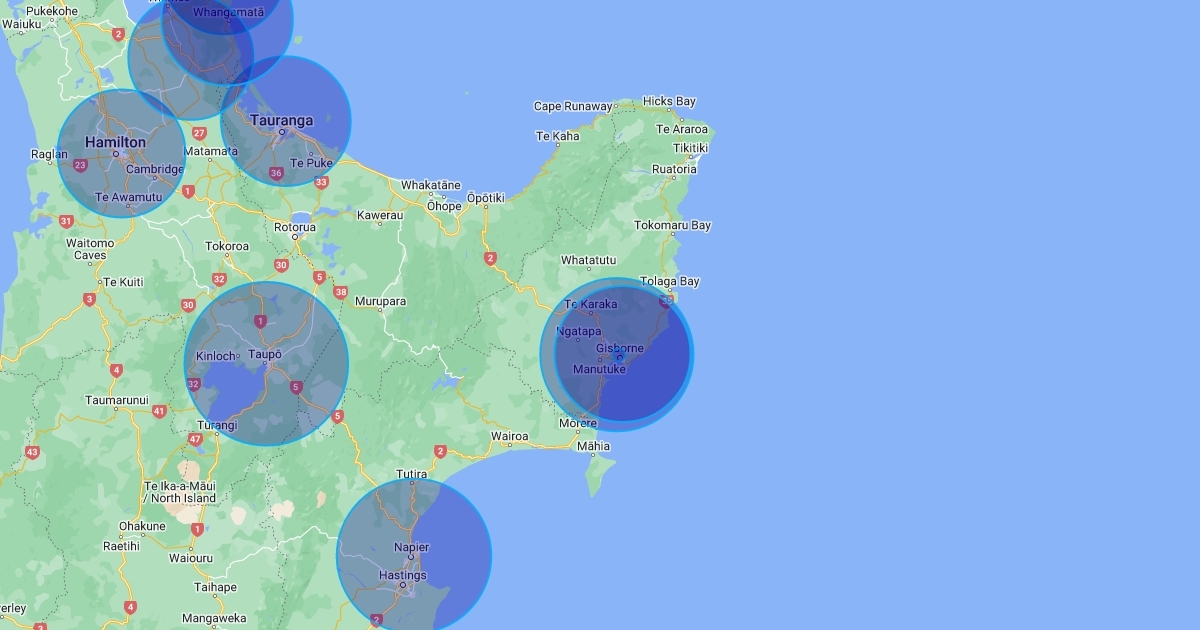The image size is (1200, 630).
Task: Click the Hamilton city label
Action: coord(115,142)
